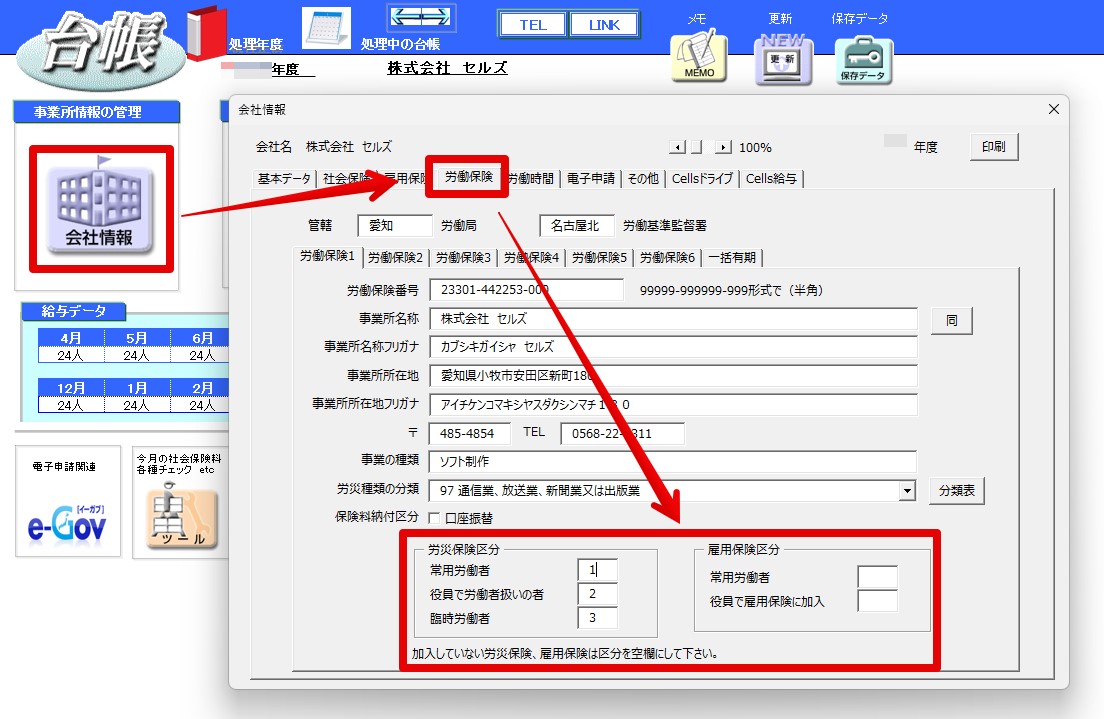The height and width of the screenshot is (719, 1104).
Task: Switch to the Cells給与 tab
Action: click(771, 179)
